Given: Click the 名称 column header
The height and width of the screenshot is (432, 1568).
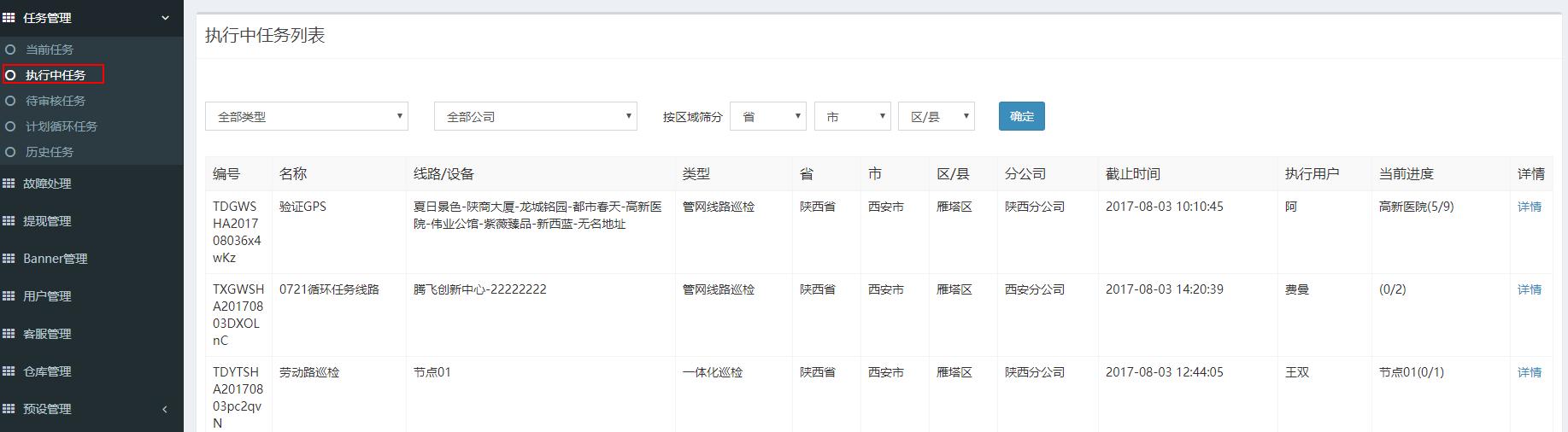Looking at the screenshot, I should tap(293, 173).
